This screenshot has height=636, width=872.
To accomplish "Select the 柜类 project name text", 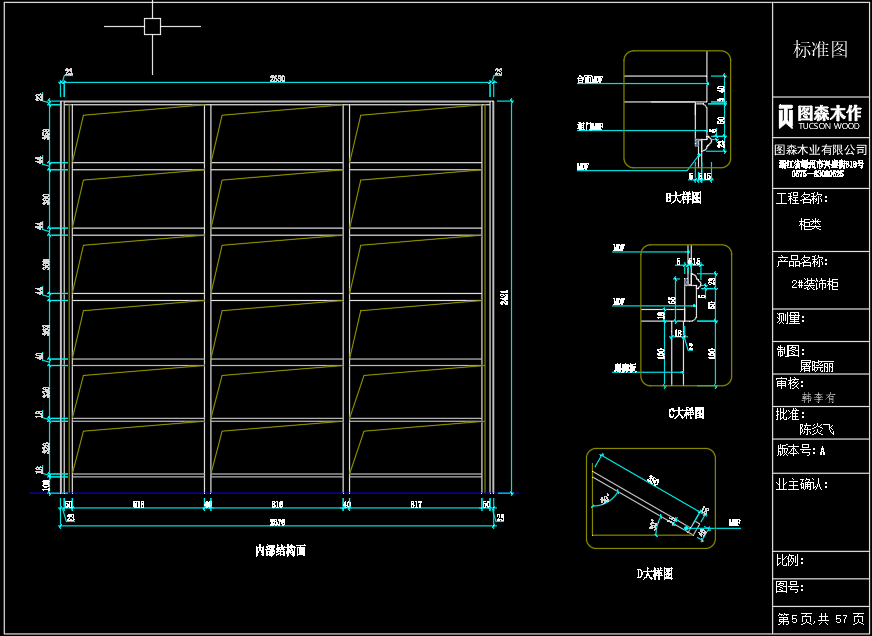I will click(810, 225).
